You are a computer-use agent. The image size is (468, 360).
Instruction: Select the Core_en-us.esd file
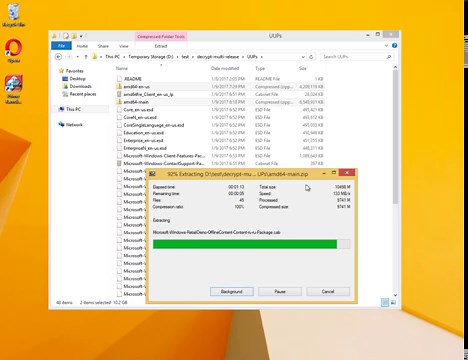[x=220, y=110]
